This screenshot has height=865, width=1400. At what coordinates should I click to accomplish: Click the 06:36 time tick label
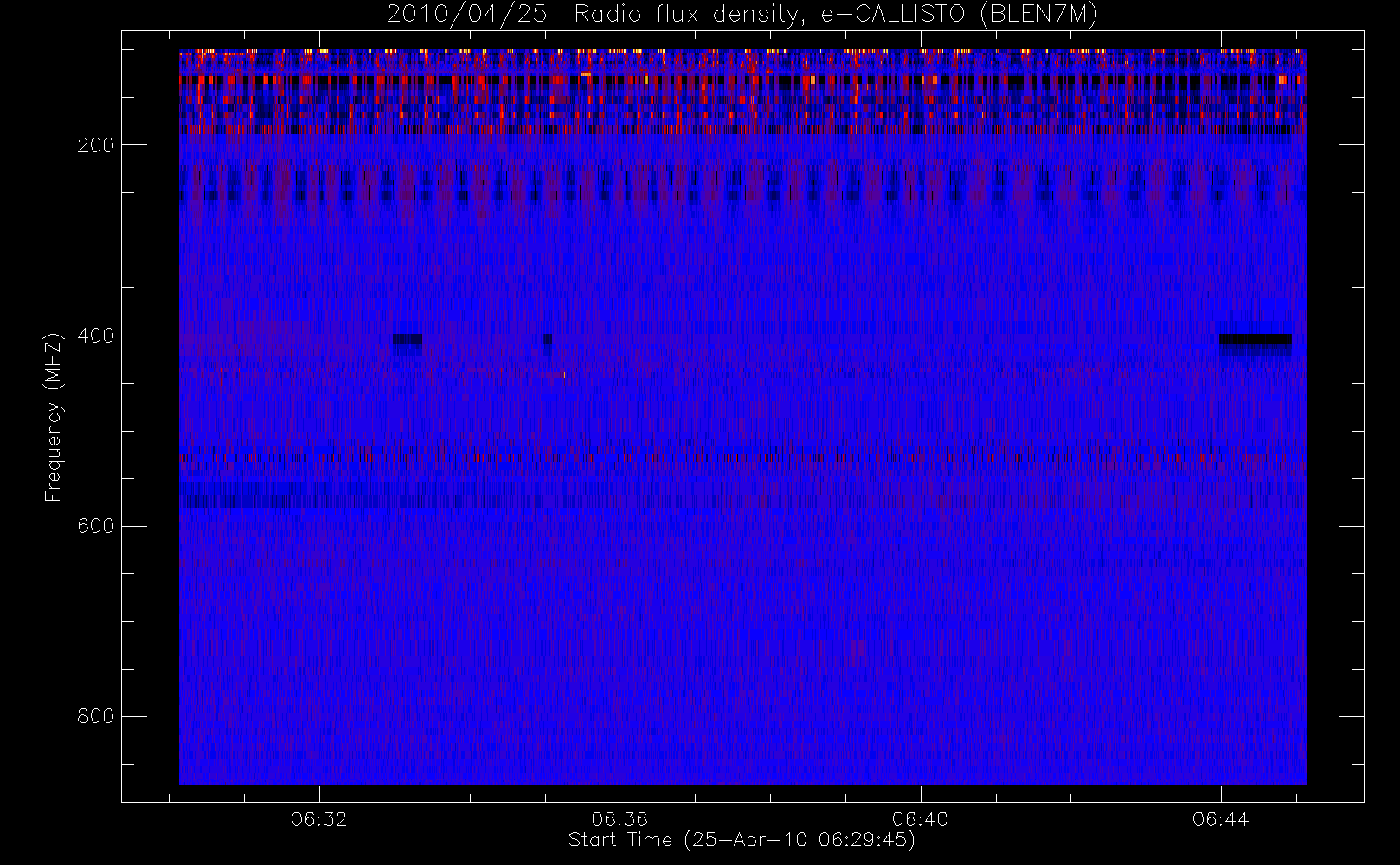(x=620, y=819)
